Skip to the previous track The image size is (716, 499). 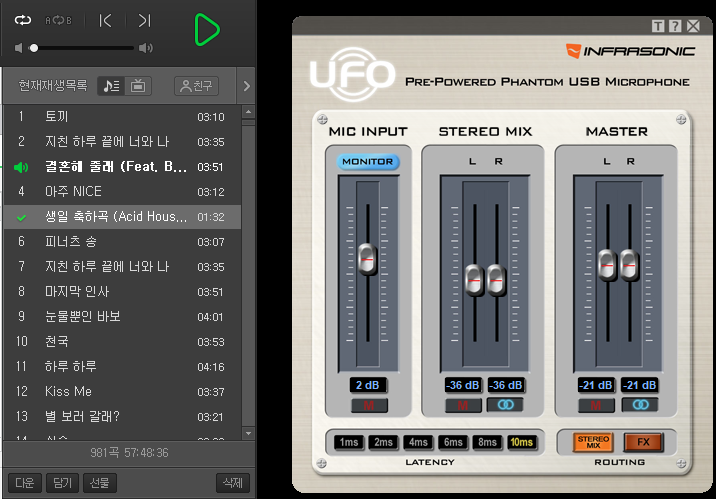105,21
